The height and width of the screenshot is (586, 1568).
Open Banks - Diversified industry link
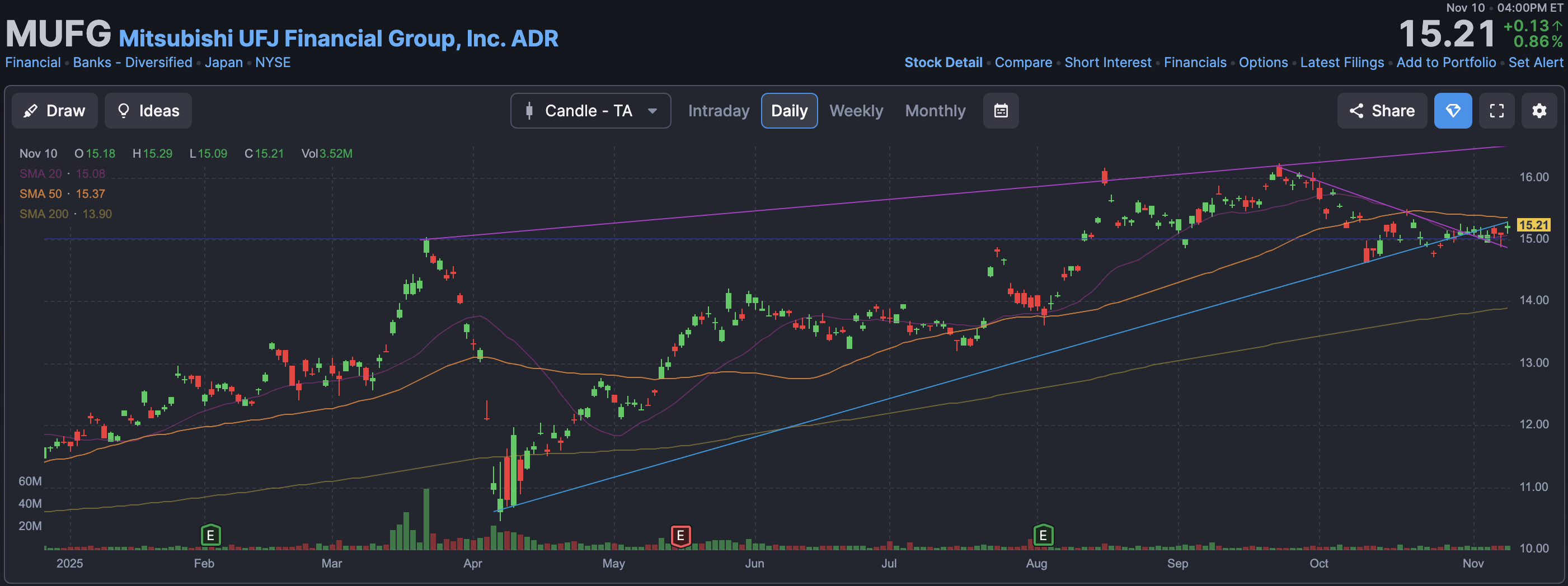tap(133, 63)
